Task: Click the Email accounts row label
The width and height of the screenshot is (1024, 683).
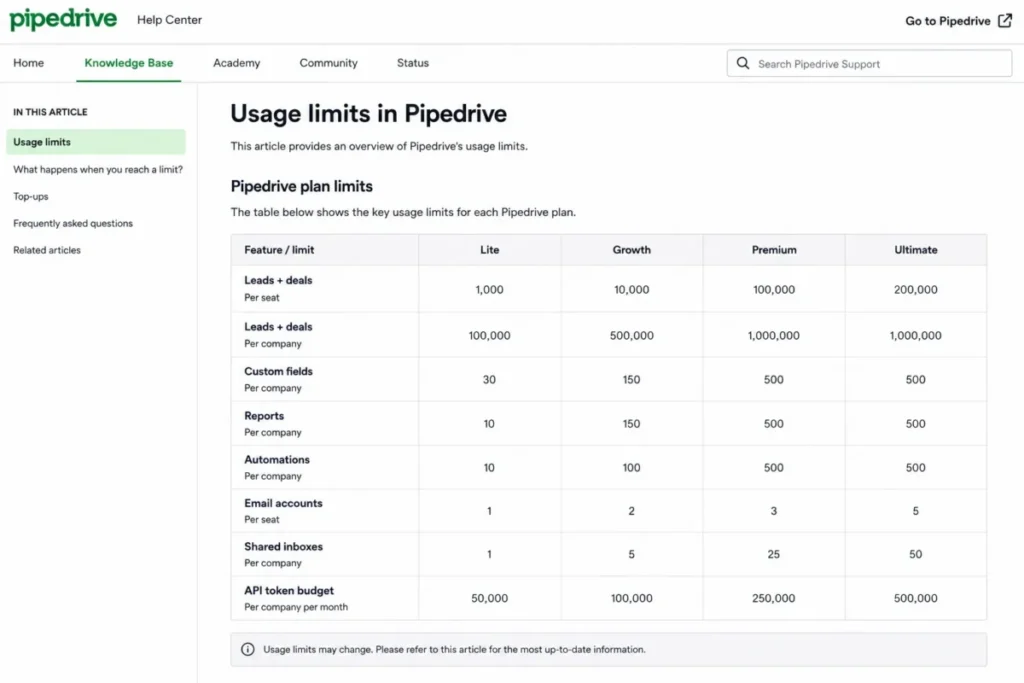Action: point(283,511)
